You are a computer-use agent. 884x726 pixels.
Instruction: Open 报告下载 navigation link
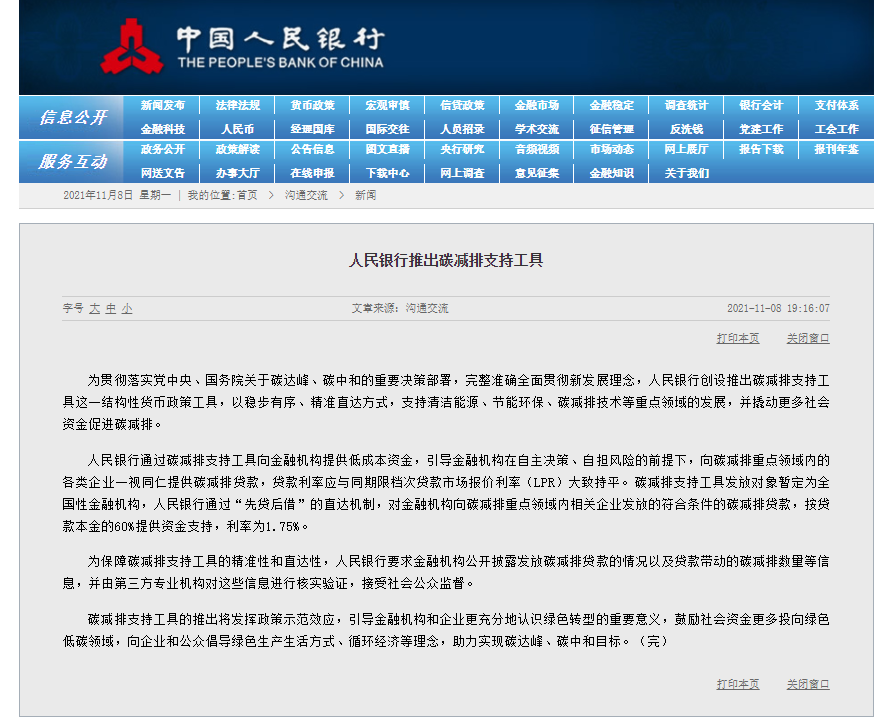click(x=761, y=149)
